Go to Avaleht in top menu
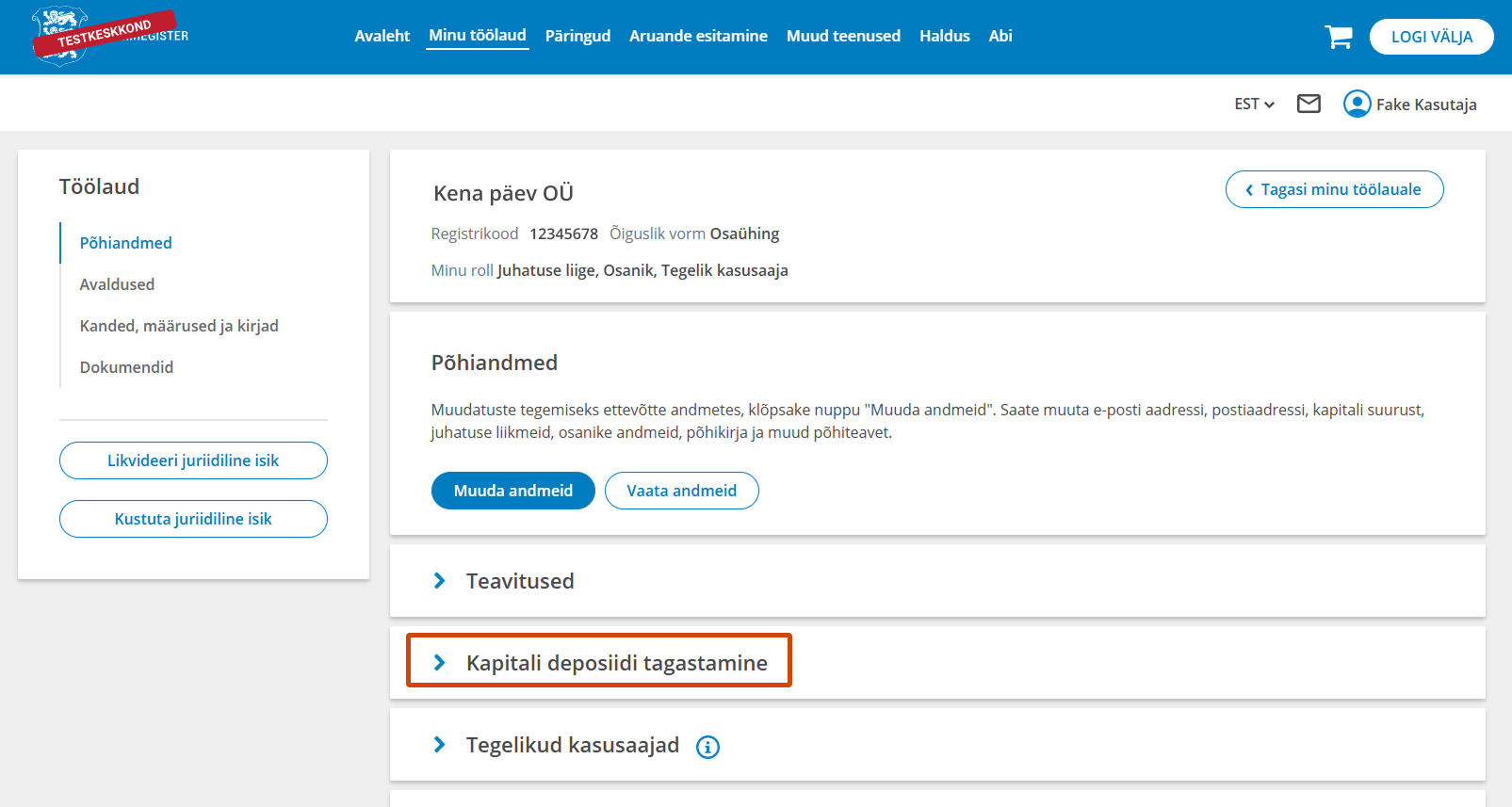1512x807 pixels. 382,36
